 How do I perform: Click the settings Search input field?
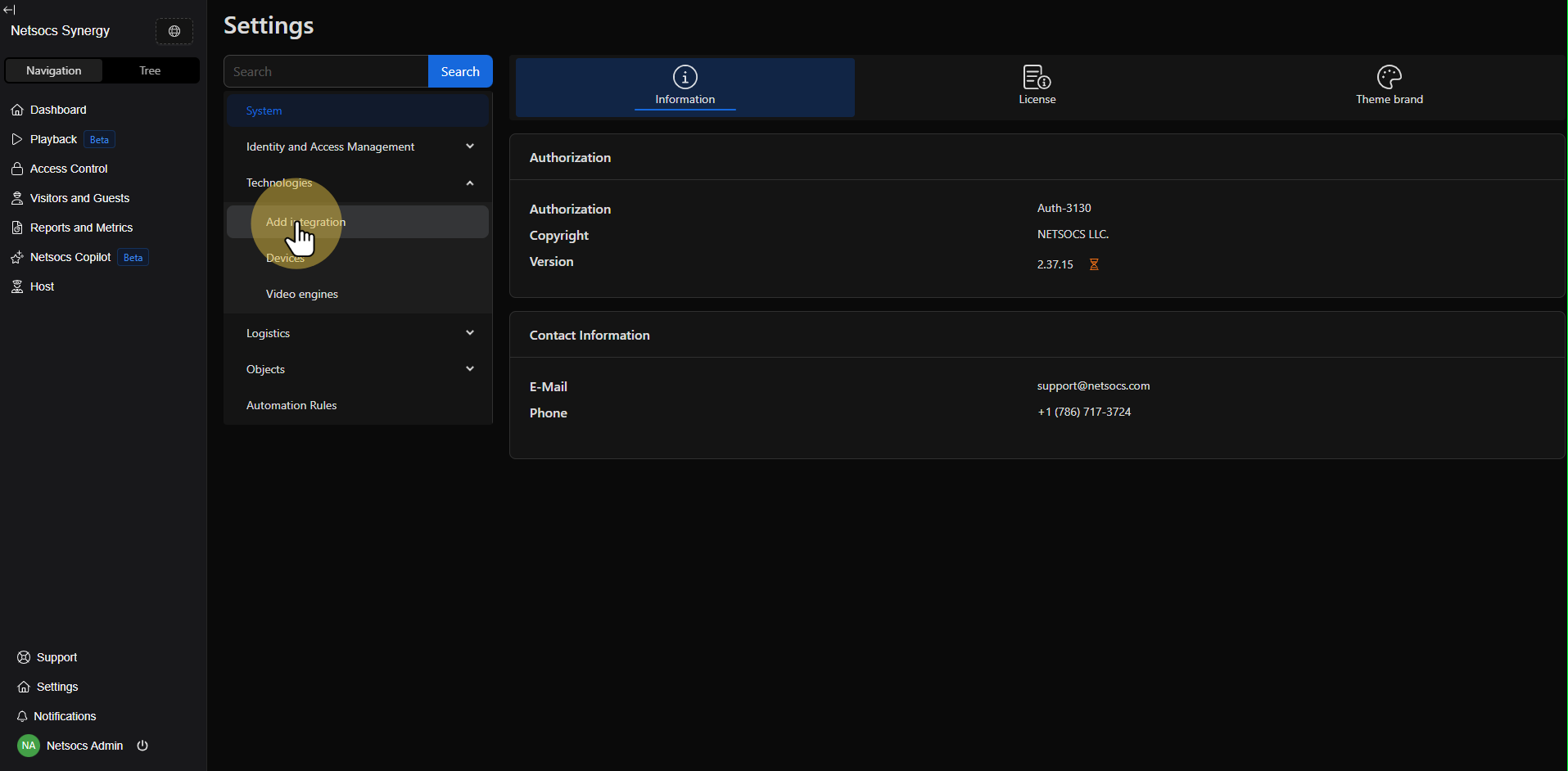click(x=326, y=71)
